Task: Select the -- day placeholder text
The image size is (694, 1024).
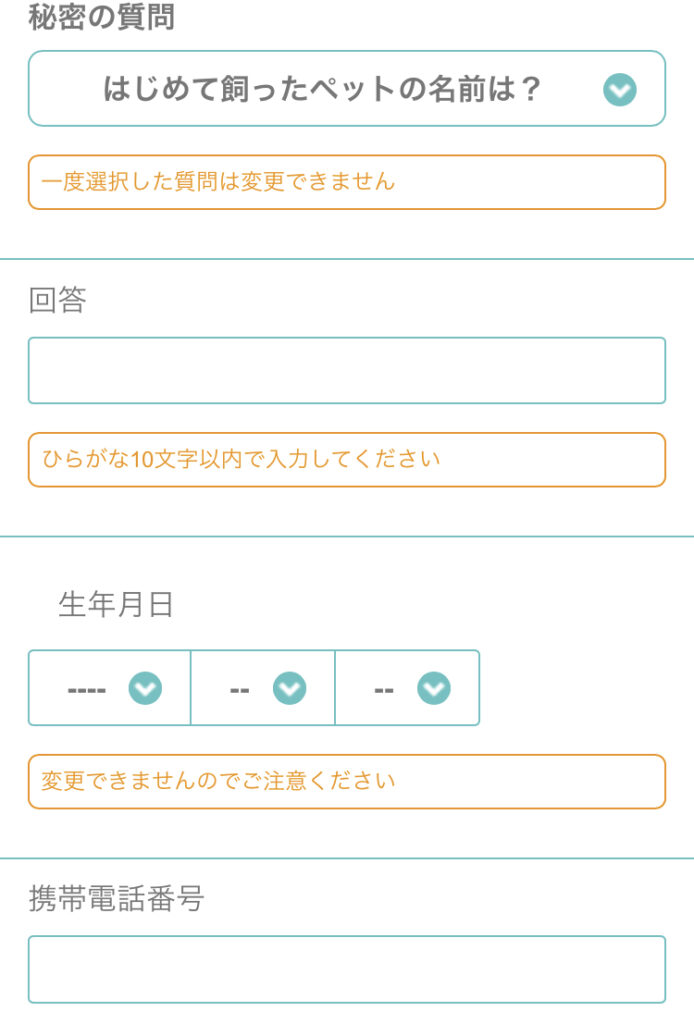Action: [x=384, y=690]
